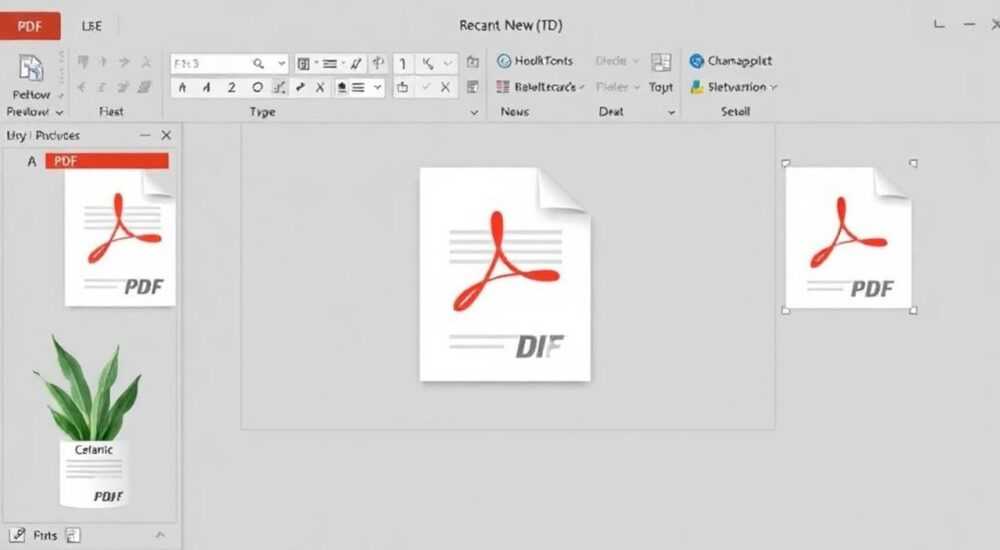1000x550 pixels.
Task: Select the circle shape icon
Action: click(x=257, y=87)
